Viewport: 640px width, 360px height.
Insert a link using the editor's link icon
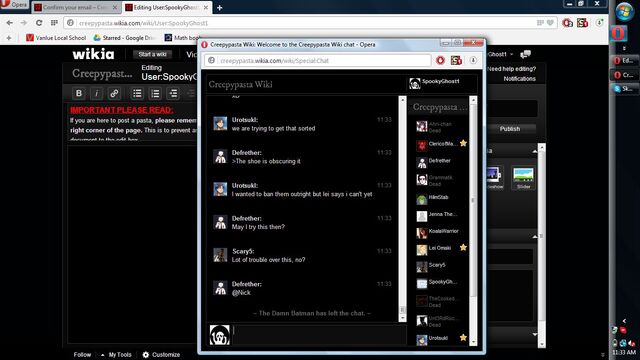[114, 93]
